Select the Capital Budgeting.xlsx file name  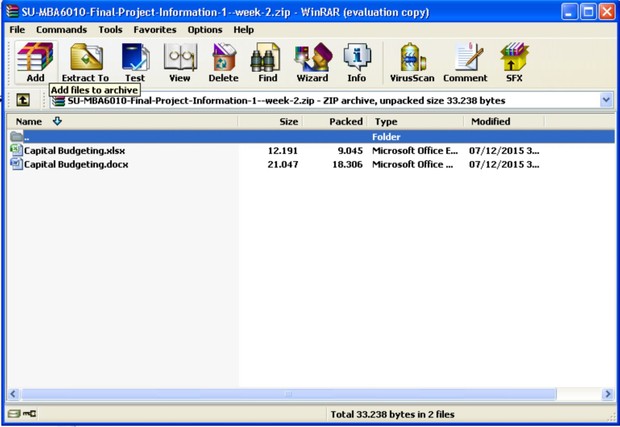74,151
